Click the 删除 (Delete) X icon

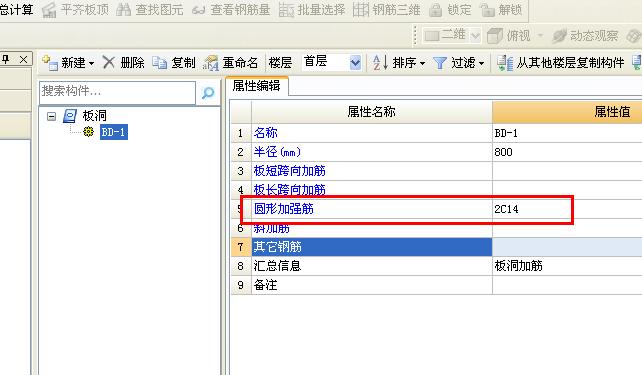click(x=109, y=62)
